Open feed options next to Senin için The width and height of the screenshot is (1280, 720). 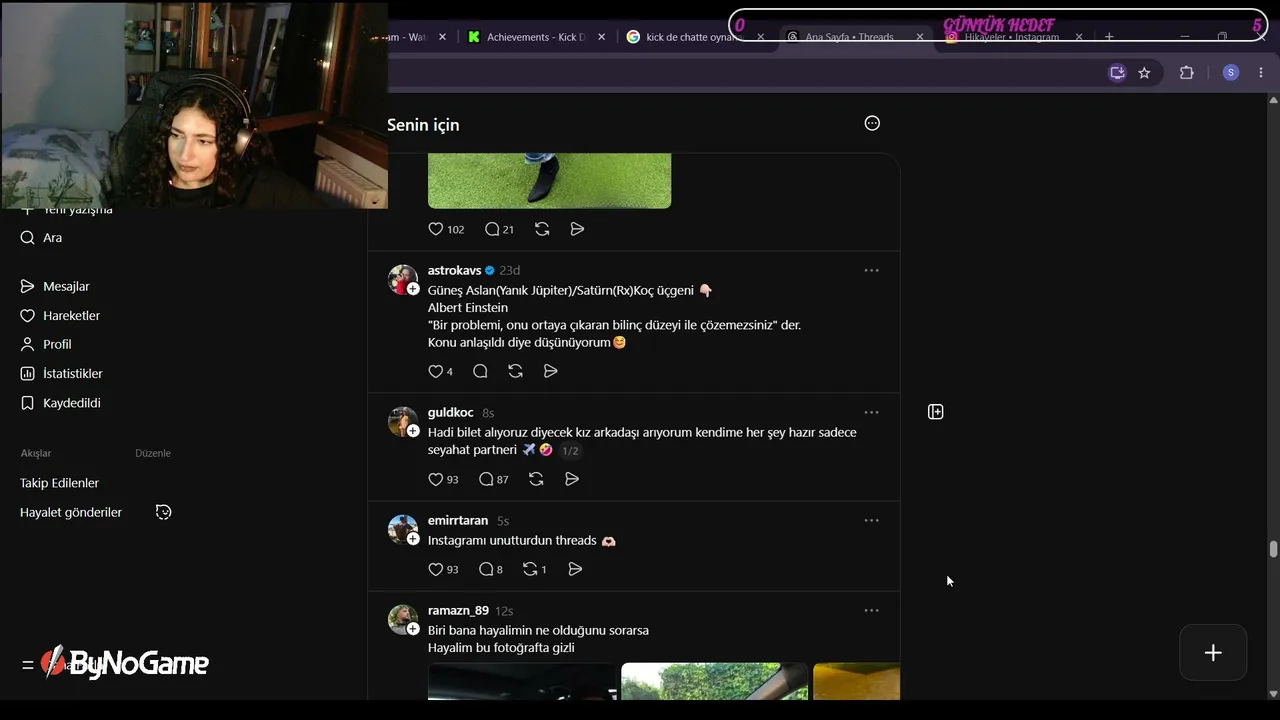tap(872, 123)
